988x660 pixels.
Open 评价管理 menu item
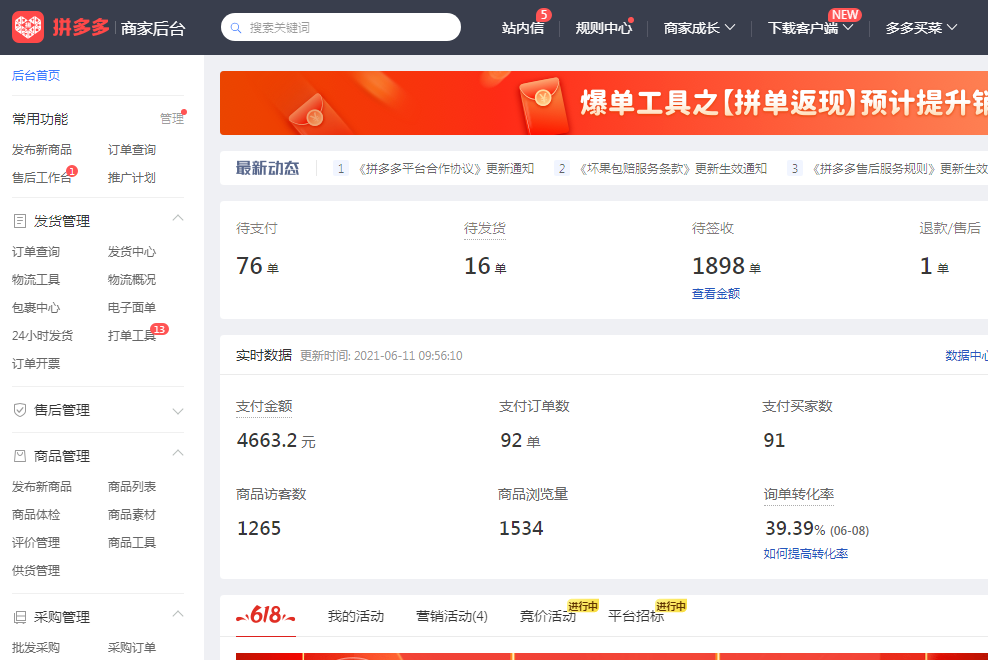(x=36, y=543)
